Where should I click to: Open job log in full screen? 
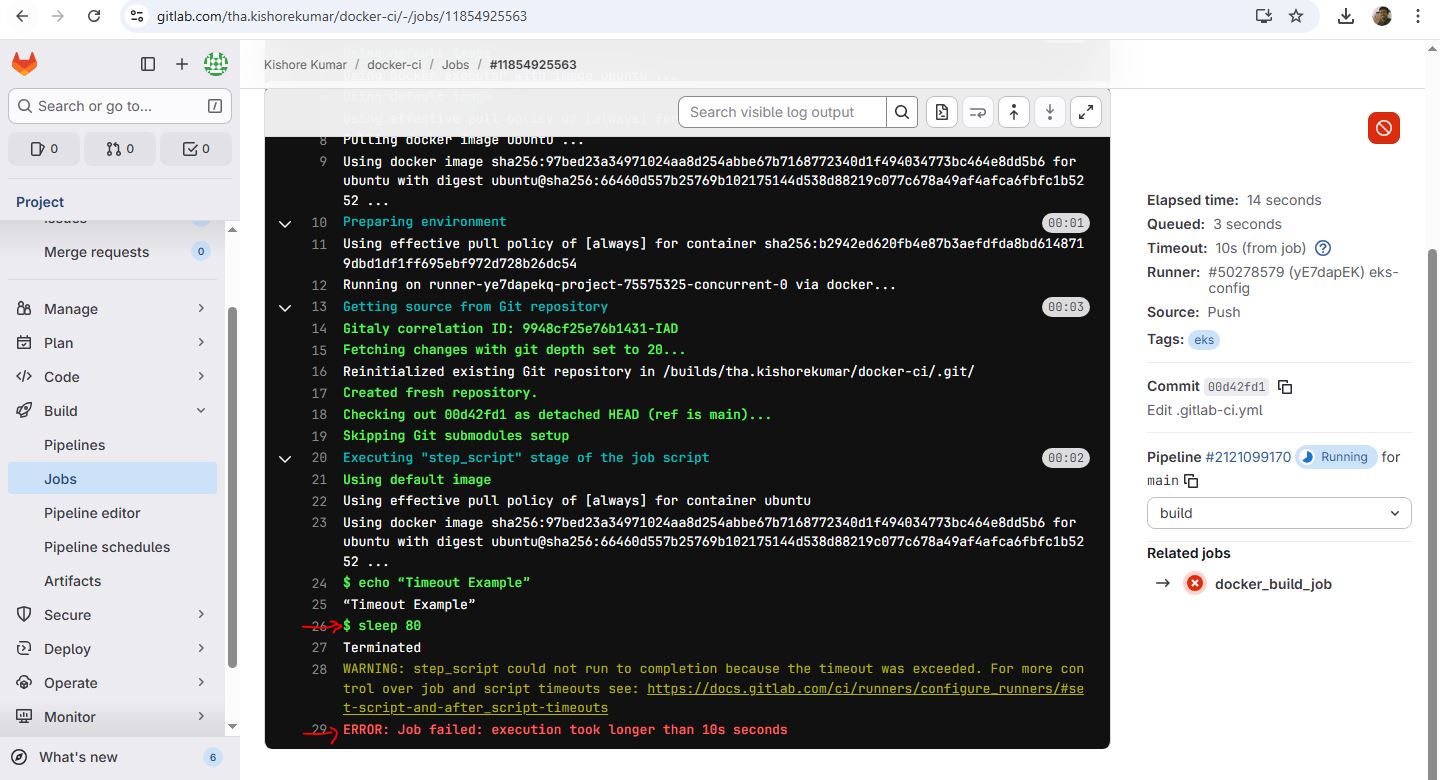coord(1086,112)
